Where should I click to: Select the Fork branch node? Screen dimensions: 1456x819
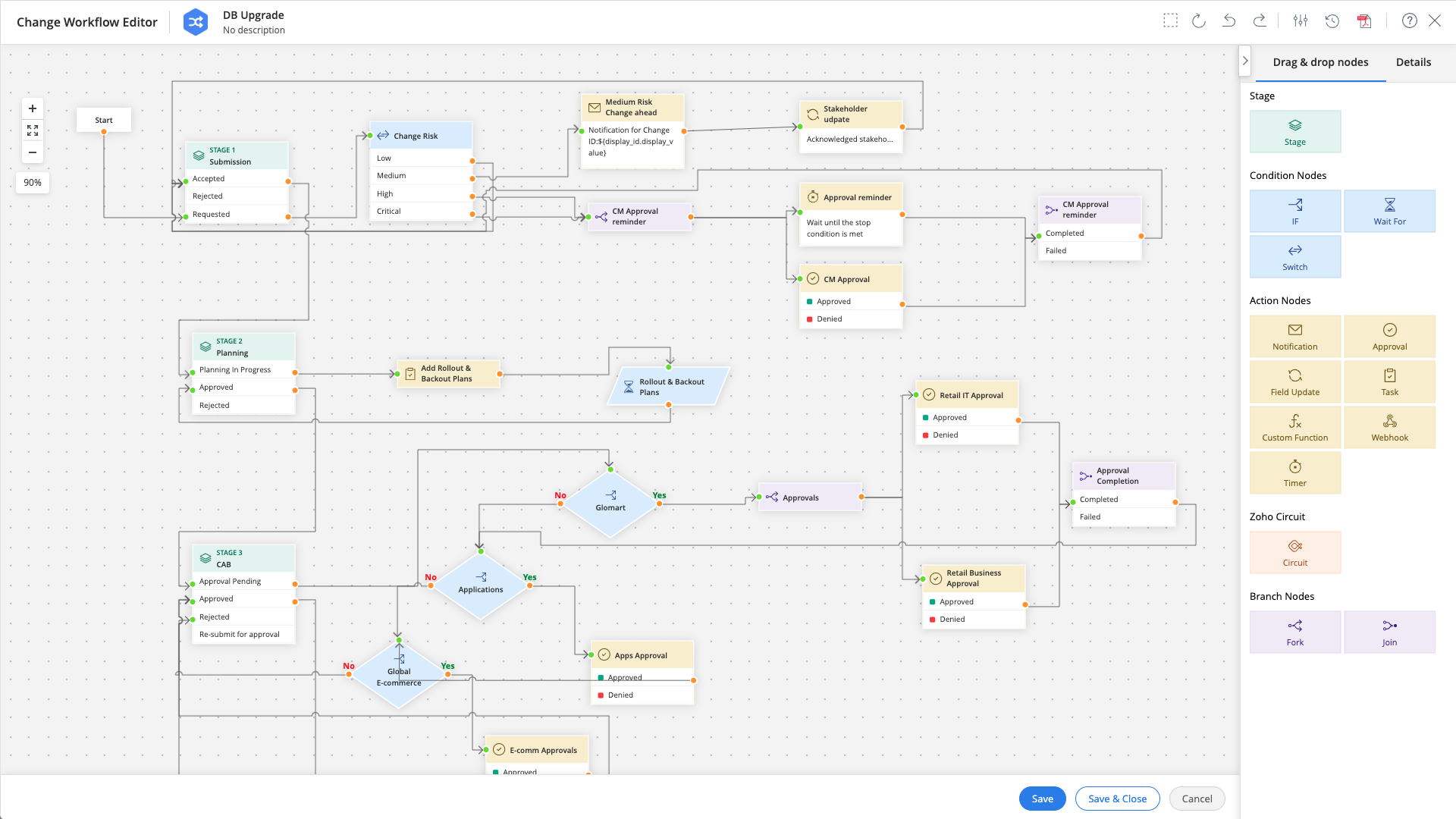1295,632
